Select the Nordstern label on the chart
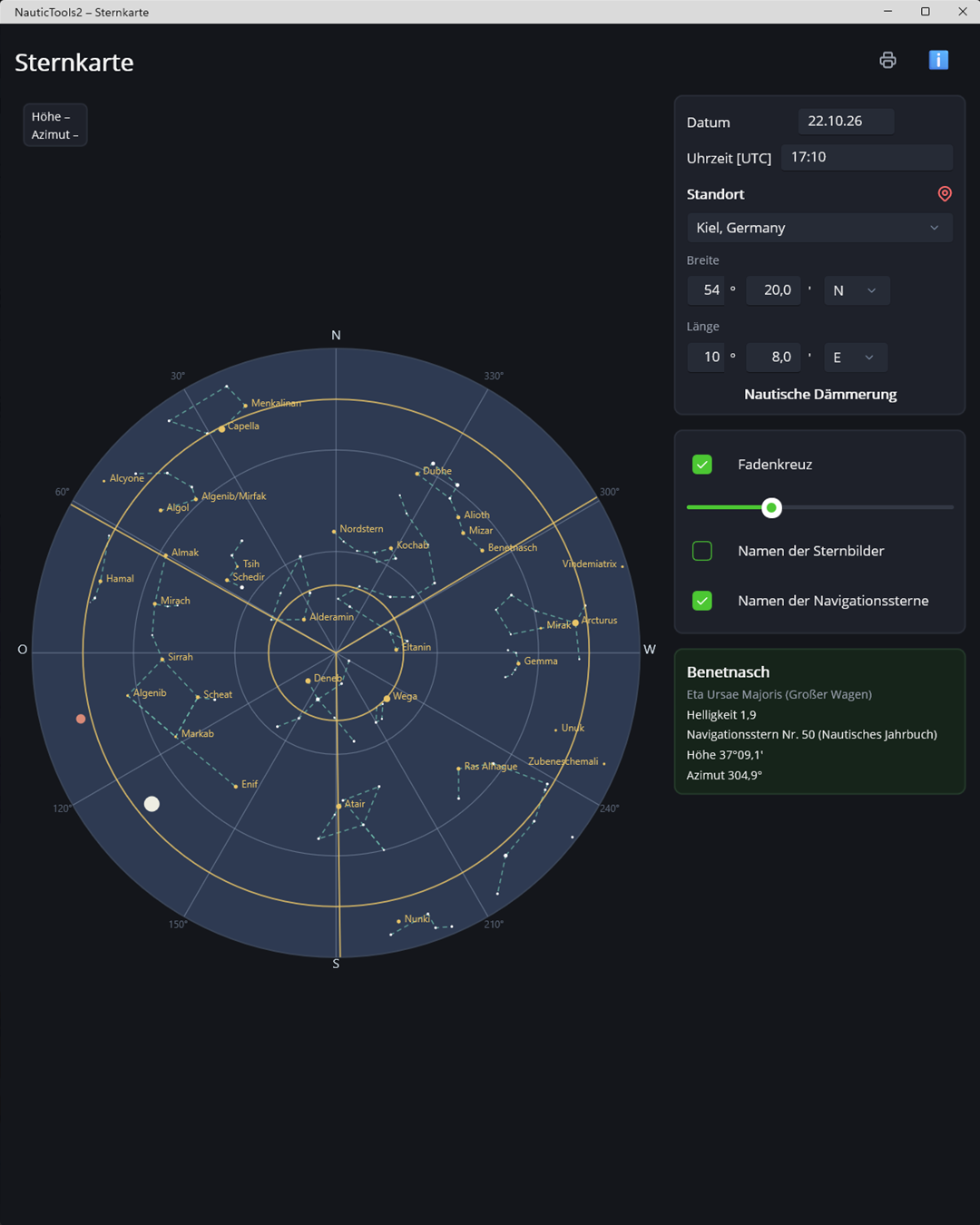This screenshot has height=1225, width=980. click(360, 529)
